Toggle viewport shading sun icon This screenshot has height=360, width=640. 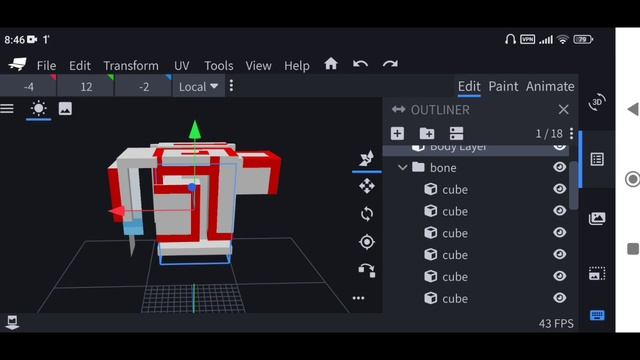tap(39, 109)
